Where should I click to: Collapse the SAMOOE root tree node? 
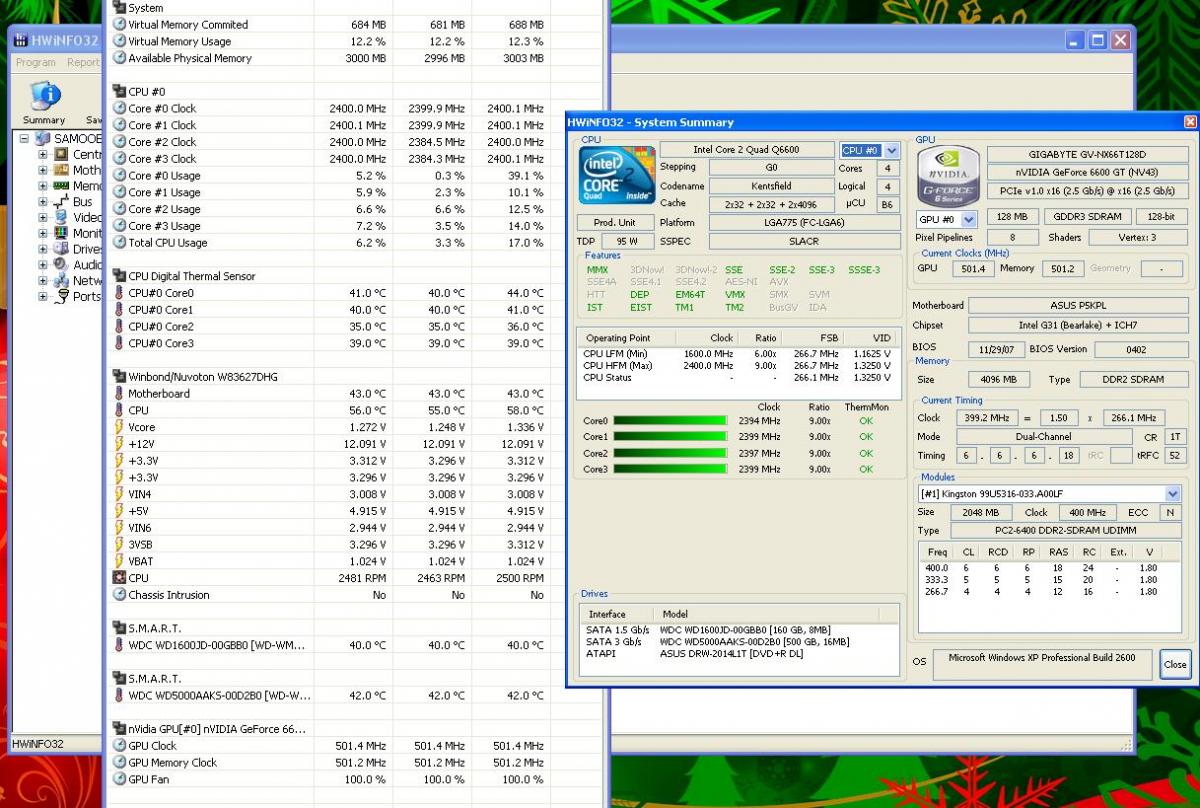point(24,139)
